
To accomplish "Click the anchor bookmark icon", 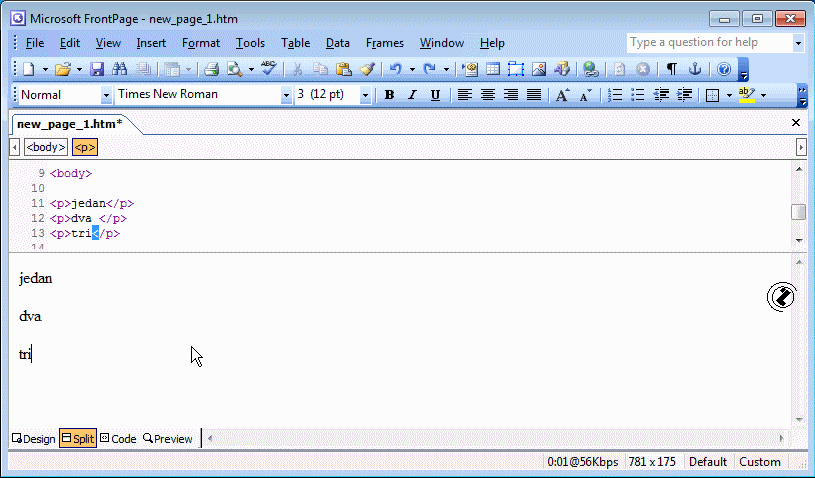I will (x=695, y=69).
